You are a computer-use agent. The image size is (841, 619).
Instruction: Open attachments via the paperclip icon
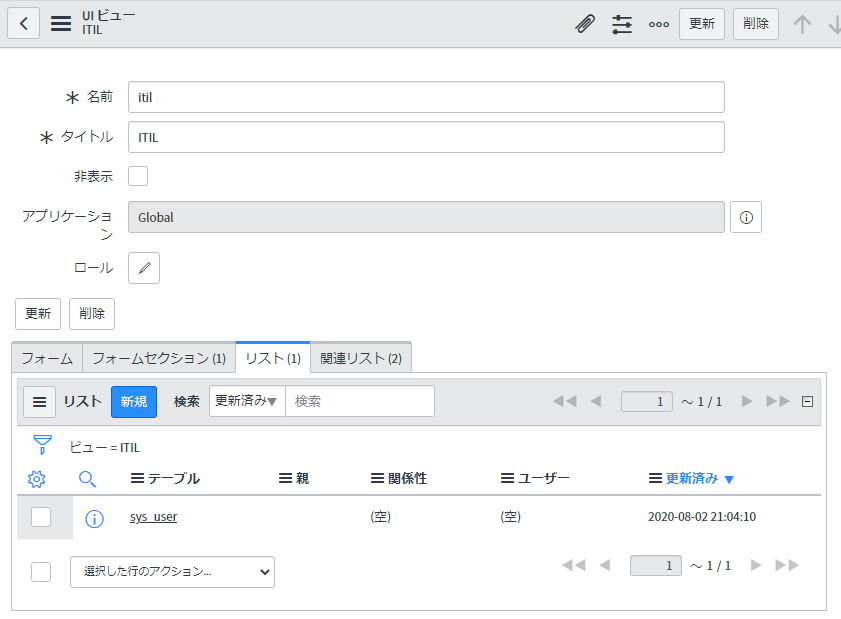coord(585,24)
